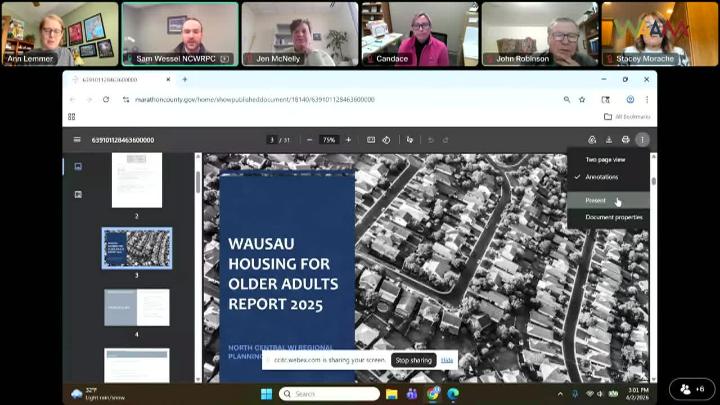Open the PDF sidebar menu (hamburger) icon
This screenshot has width=720, height=405.
pyautogui.click(x=77, y=140)
